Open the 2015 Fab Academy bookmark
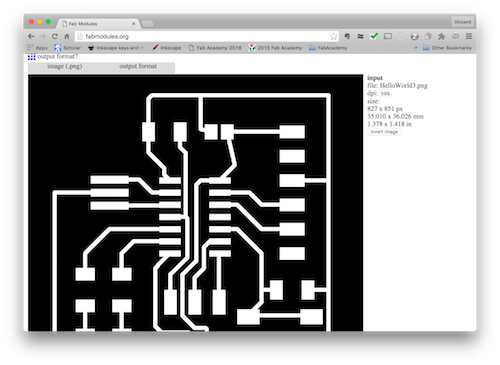 (275, 48)
